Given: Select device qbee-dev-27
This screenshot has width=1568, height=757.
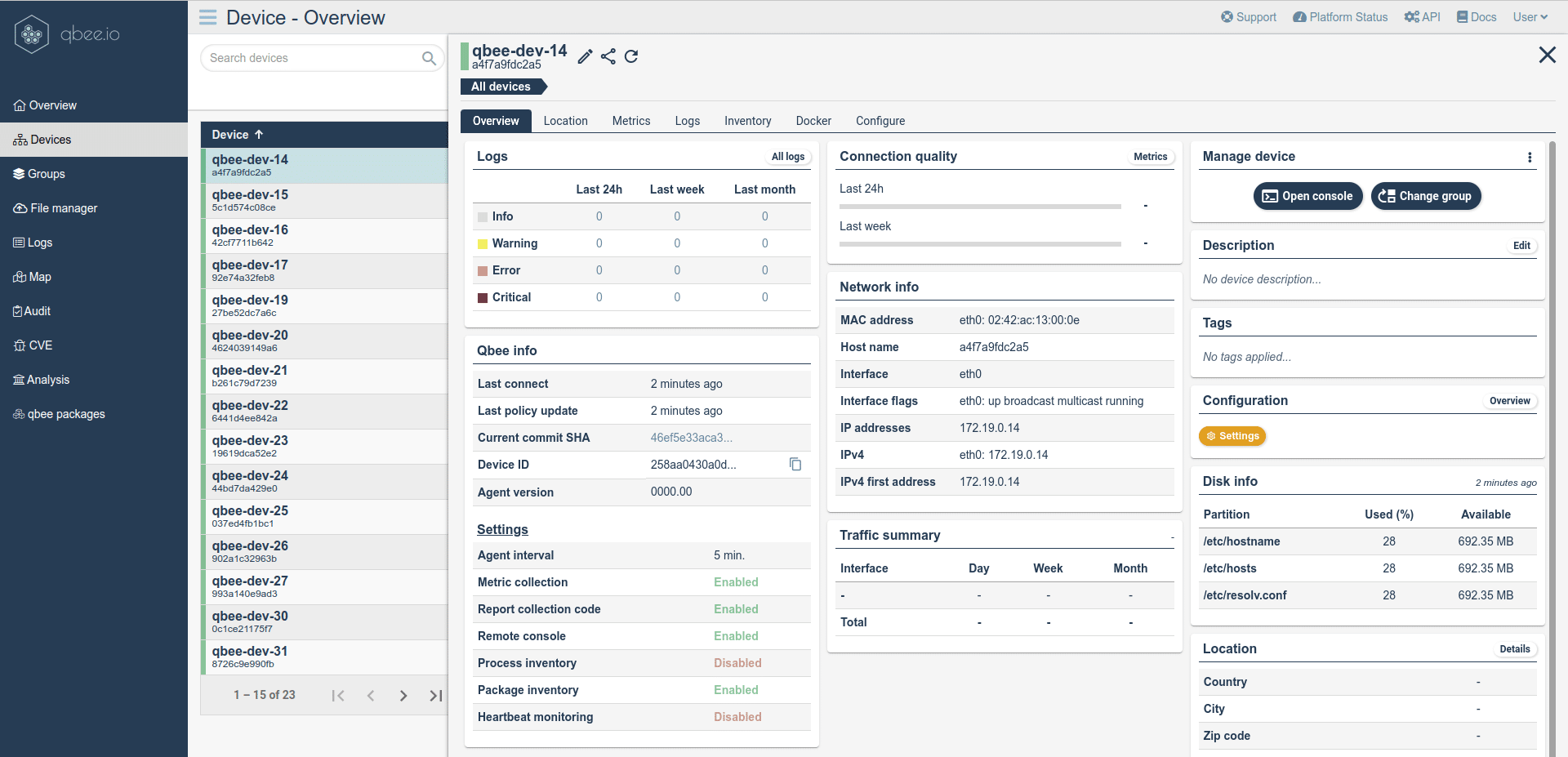Looking at the screenshot, I should pos(324,587).
